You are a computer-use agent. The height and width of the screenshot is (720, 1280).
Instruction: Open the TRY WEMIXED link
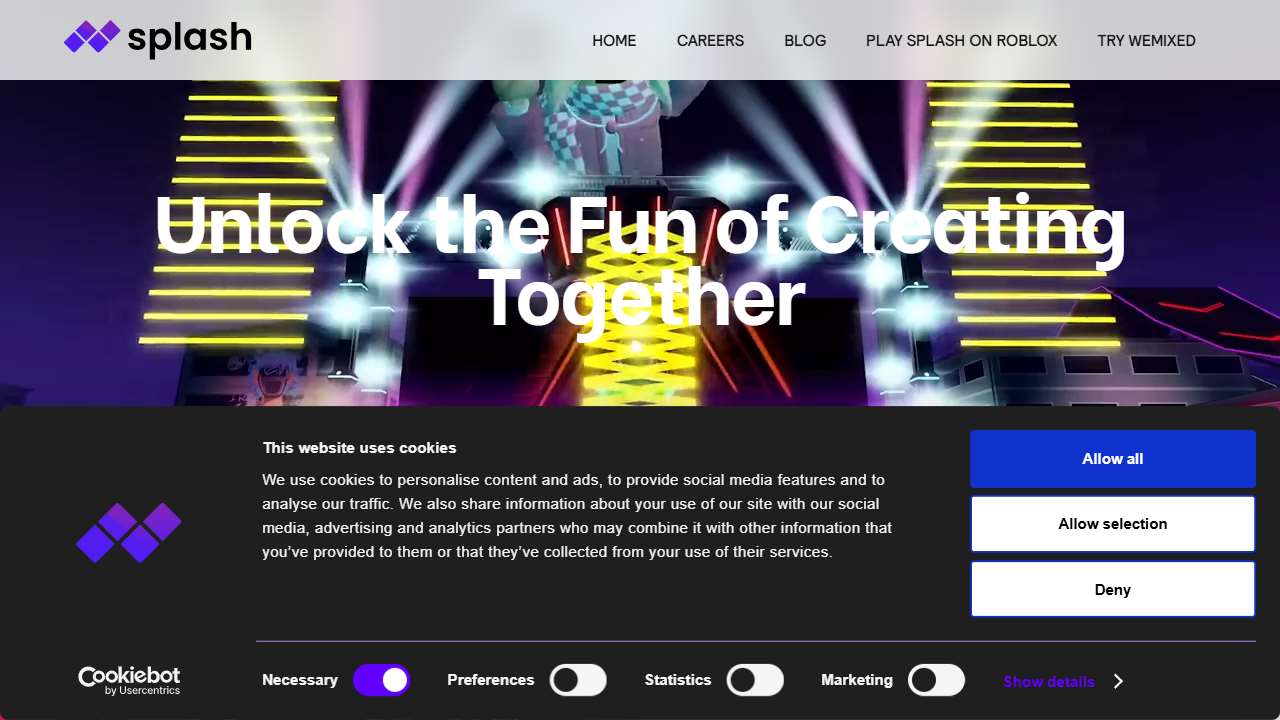click(x=1146, y=41)
